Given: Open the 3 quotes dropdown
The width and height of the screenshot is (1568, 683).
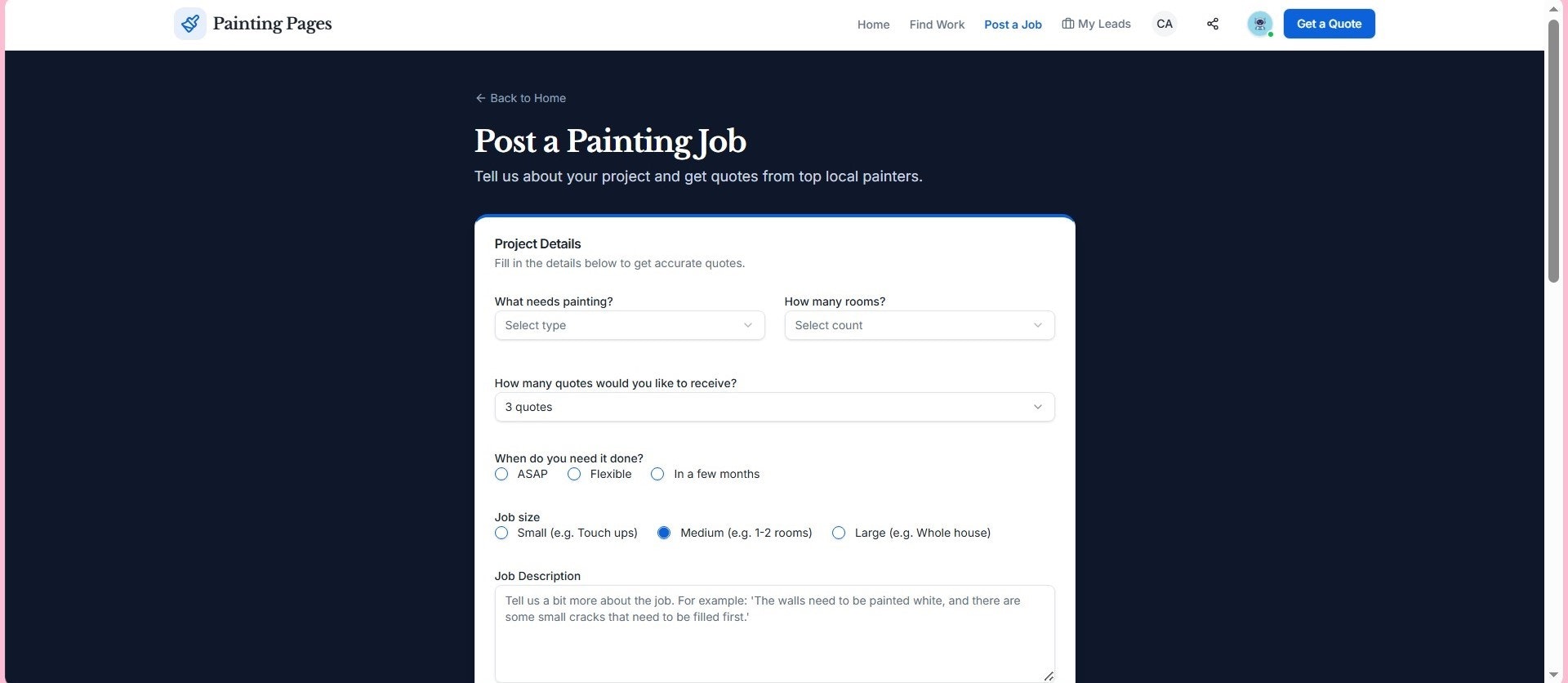Looking at the screenshot, I should pos(774,407).
